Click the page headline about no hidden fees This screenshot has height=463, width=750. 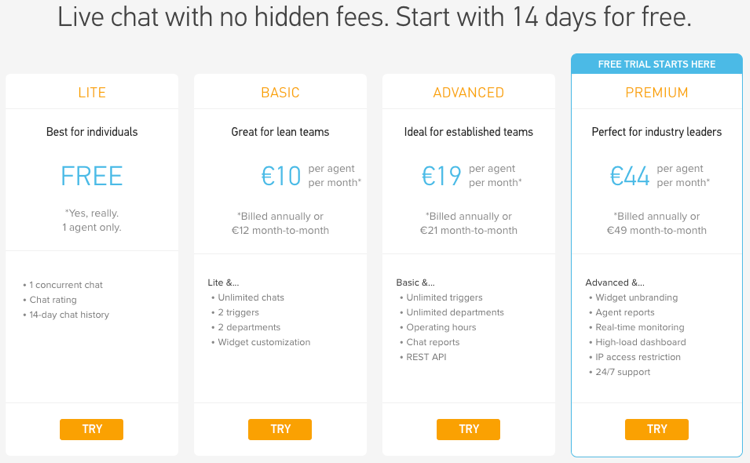(375, 17)
